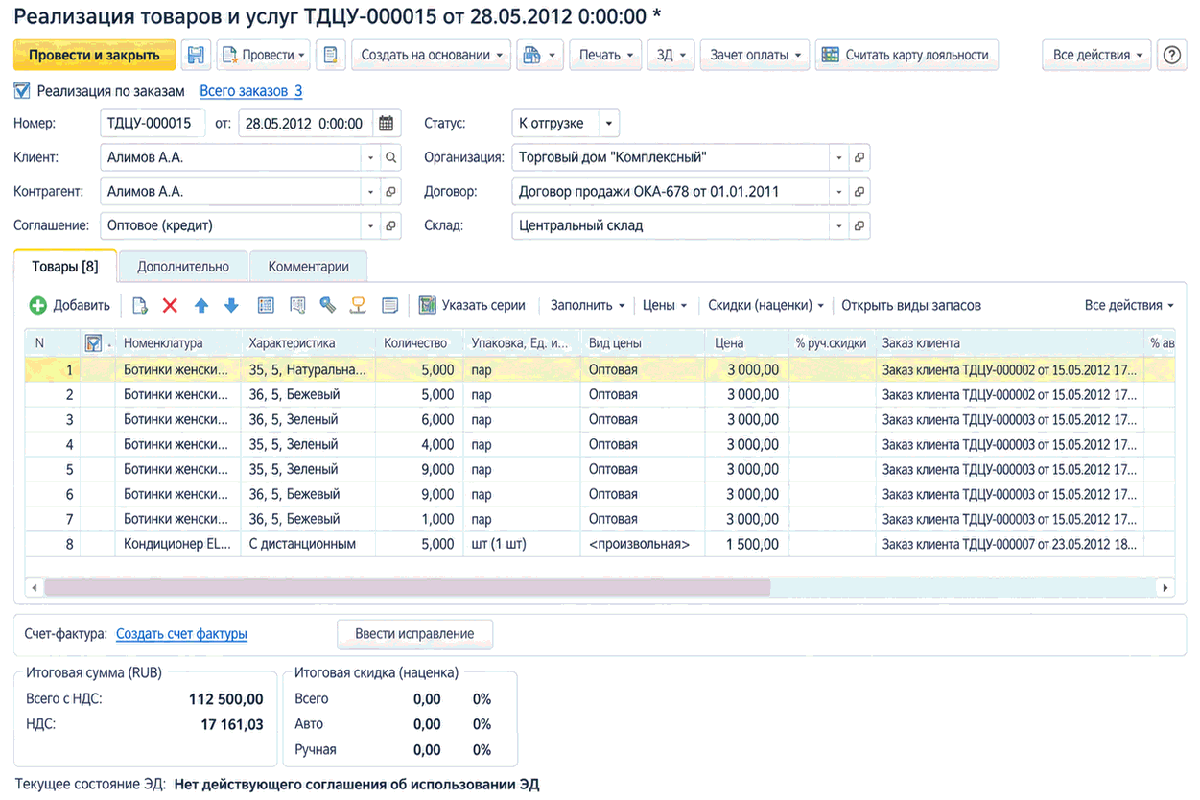
Task: Toggle Реализация по заказам checkbox
Action: coord(22,91)
